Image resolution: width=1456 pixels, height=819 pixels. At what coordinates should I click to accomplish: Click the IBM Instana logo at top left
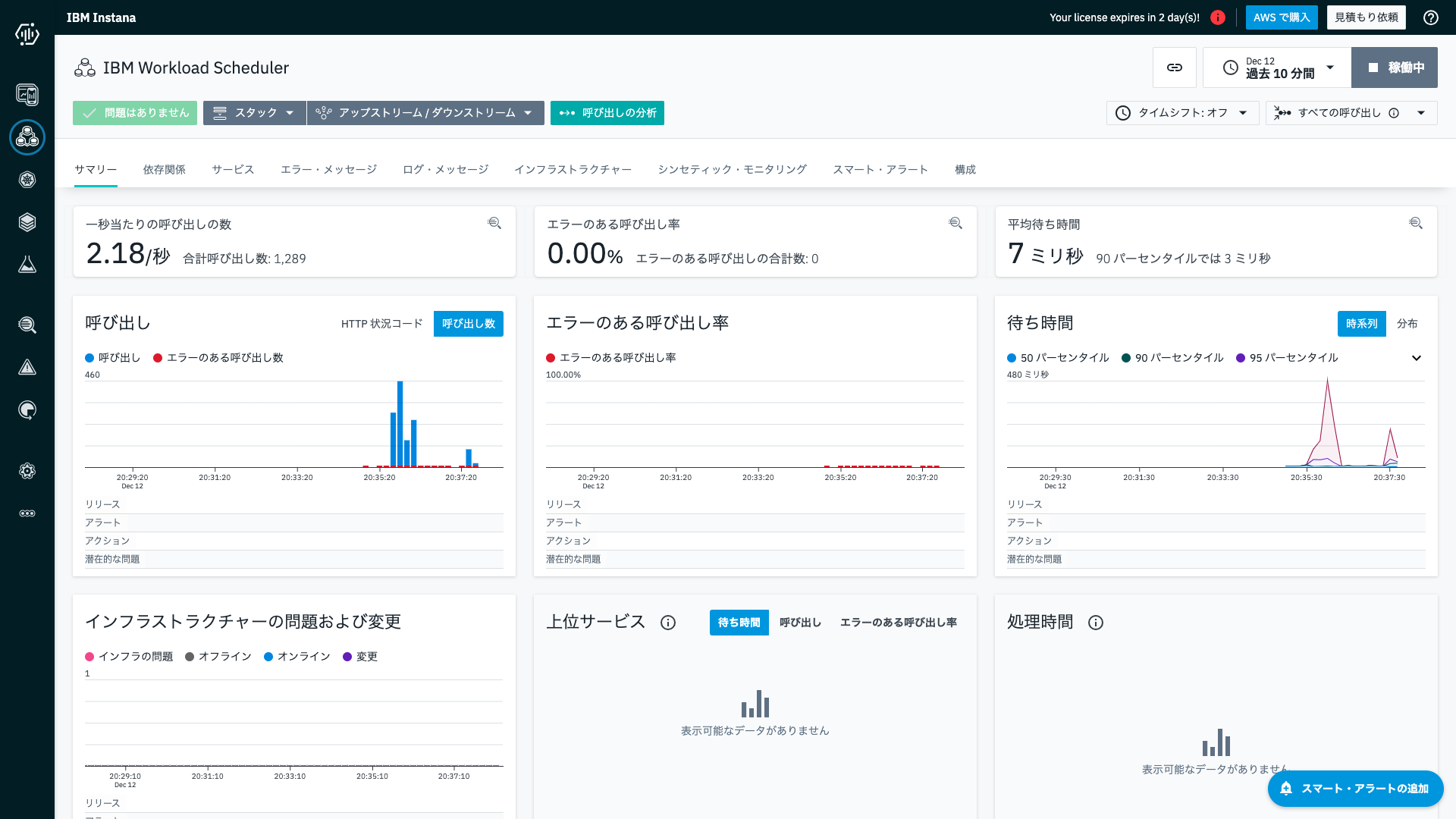102,17
